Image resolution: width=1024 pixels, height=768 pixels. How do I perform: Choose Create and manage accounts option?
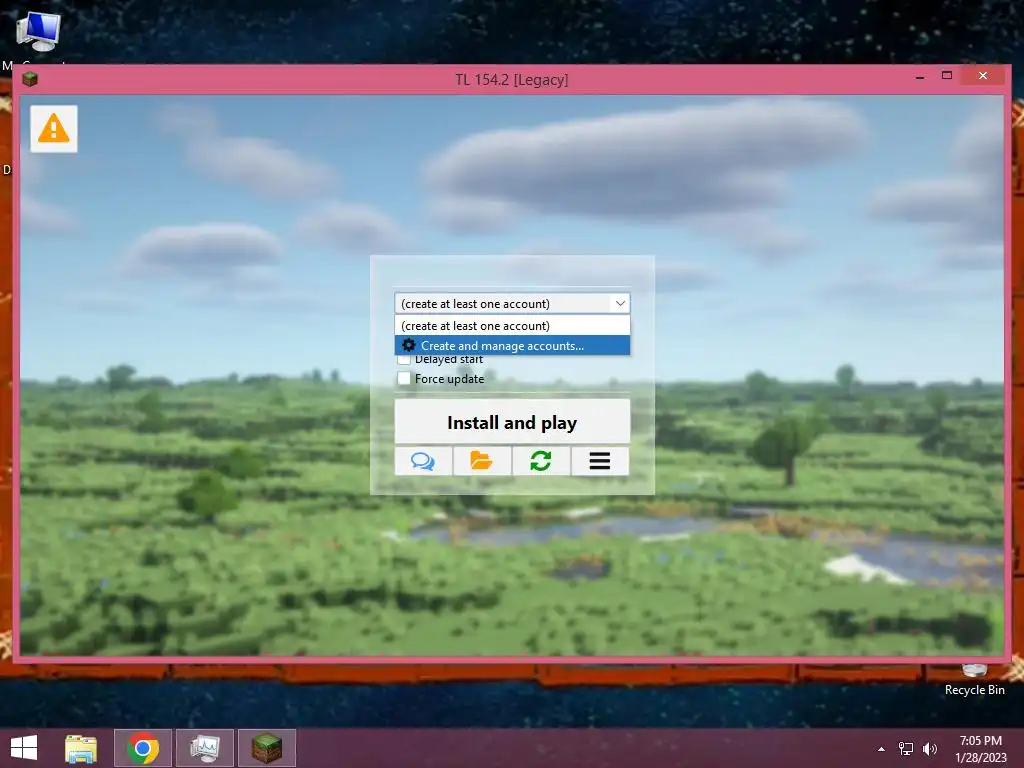pos(512,345)
